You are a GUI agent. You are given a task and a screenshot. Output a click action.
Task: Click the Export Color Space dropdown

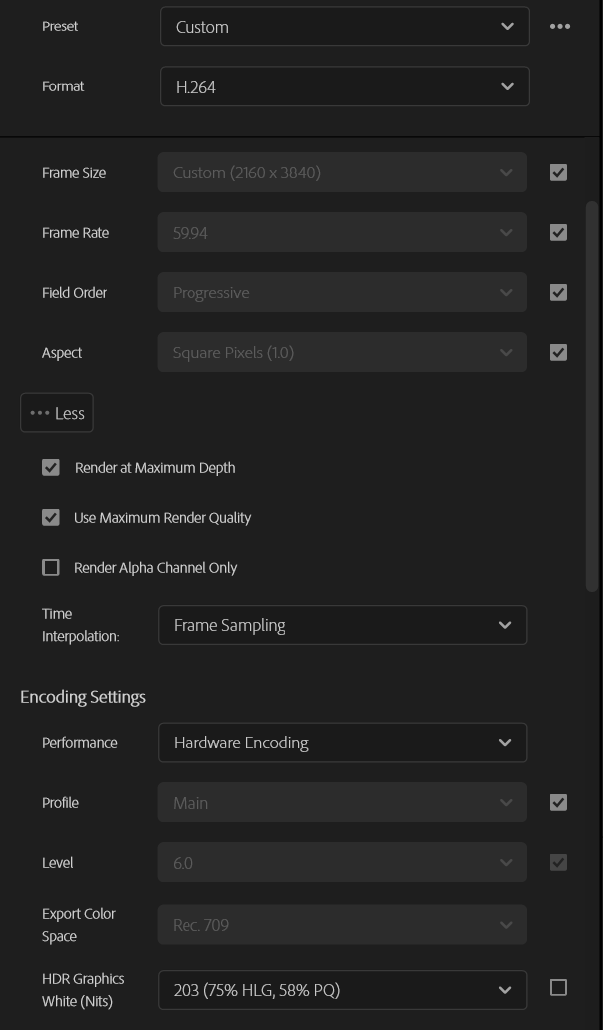(x=342, y=925)
